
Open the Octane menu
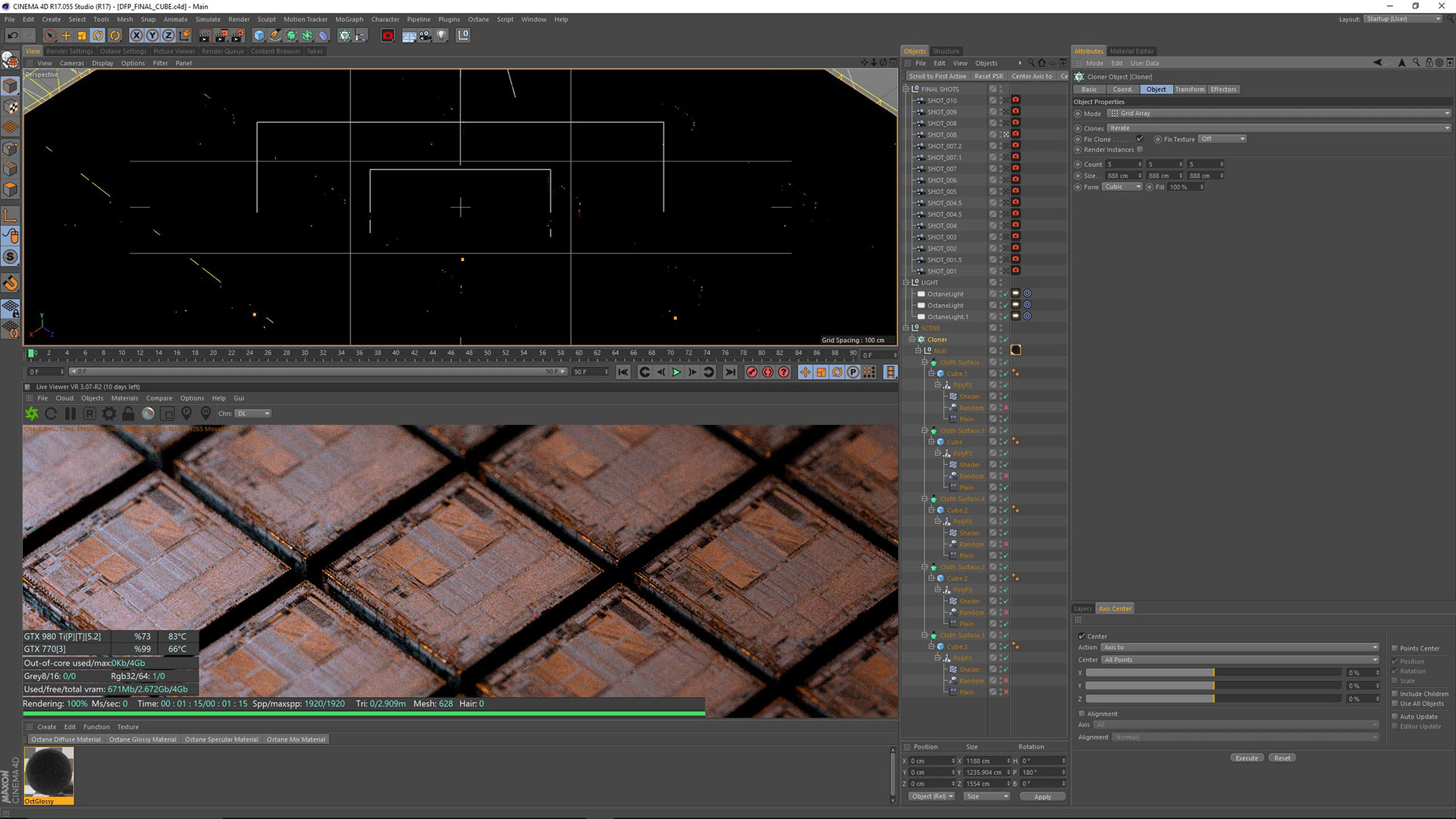tap(479, 20)
